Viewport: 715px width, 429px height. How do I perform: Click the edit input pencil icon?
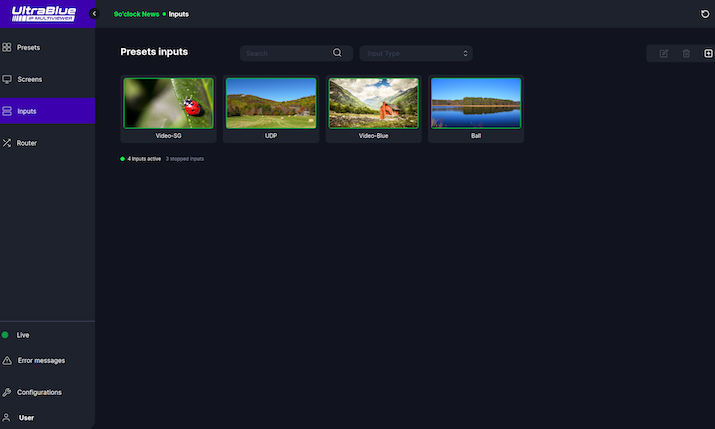tap(664, 53)
